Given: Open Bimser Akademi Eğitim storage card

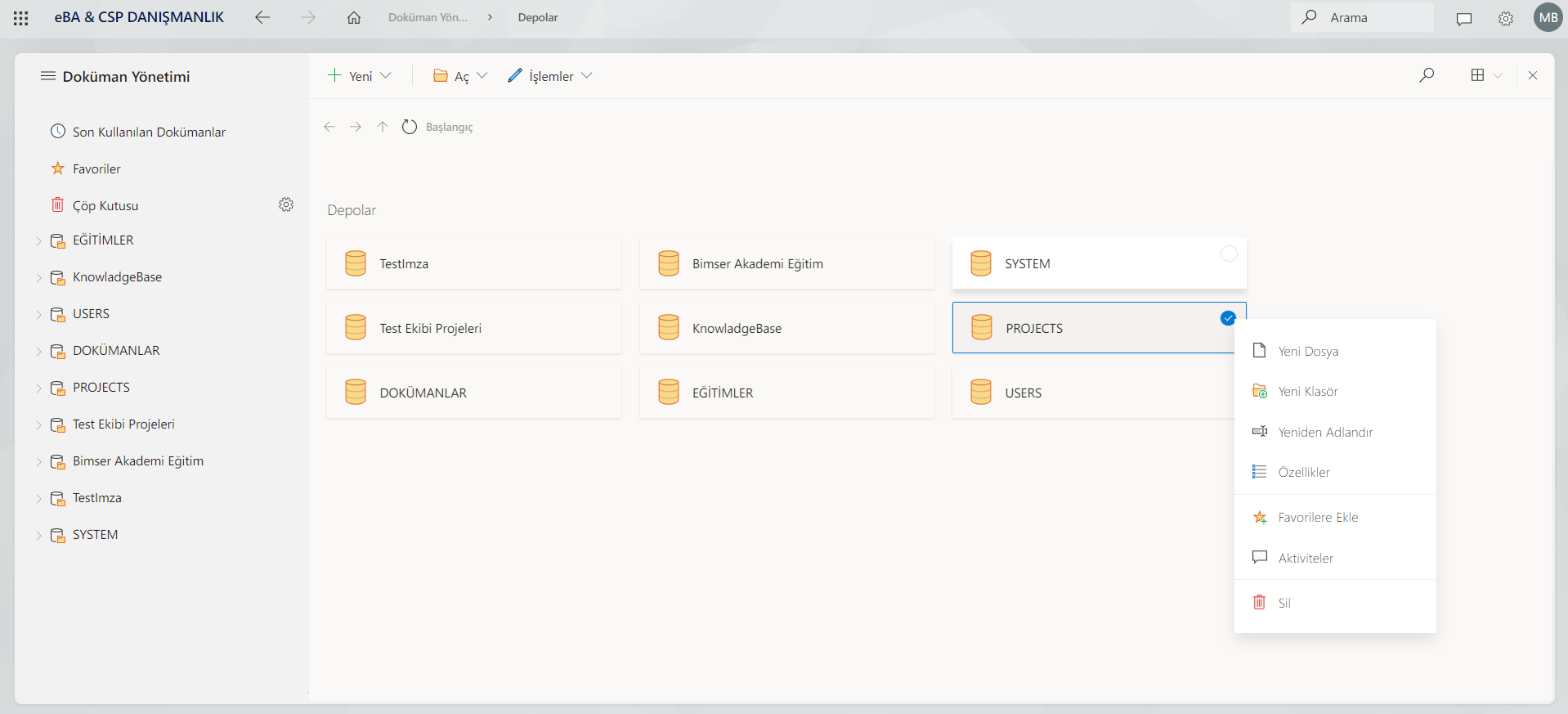Looking at the screenshot, I should pos(787,263).
